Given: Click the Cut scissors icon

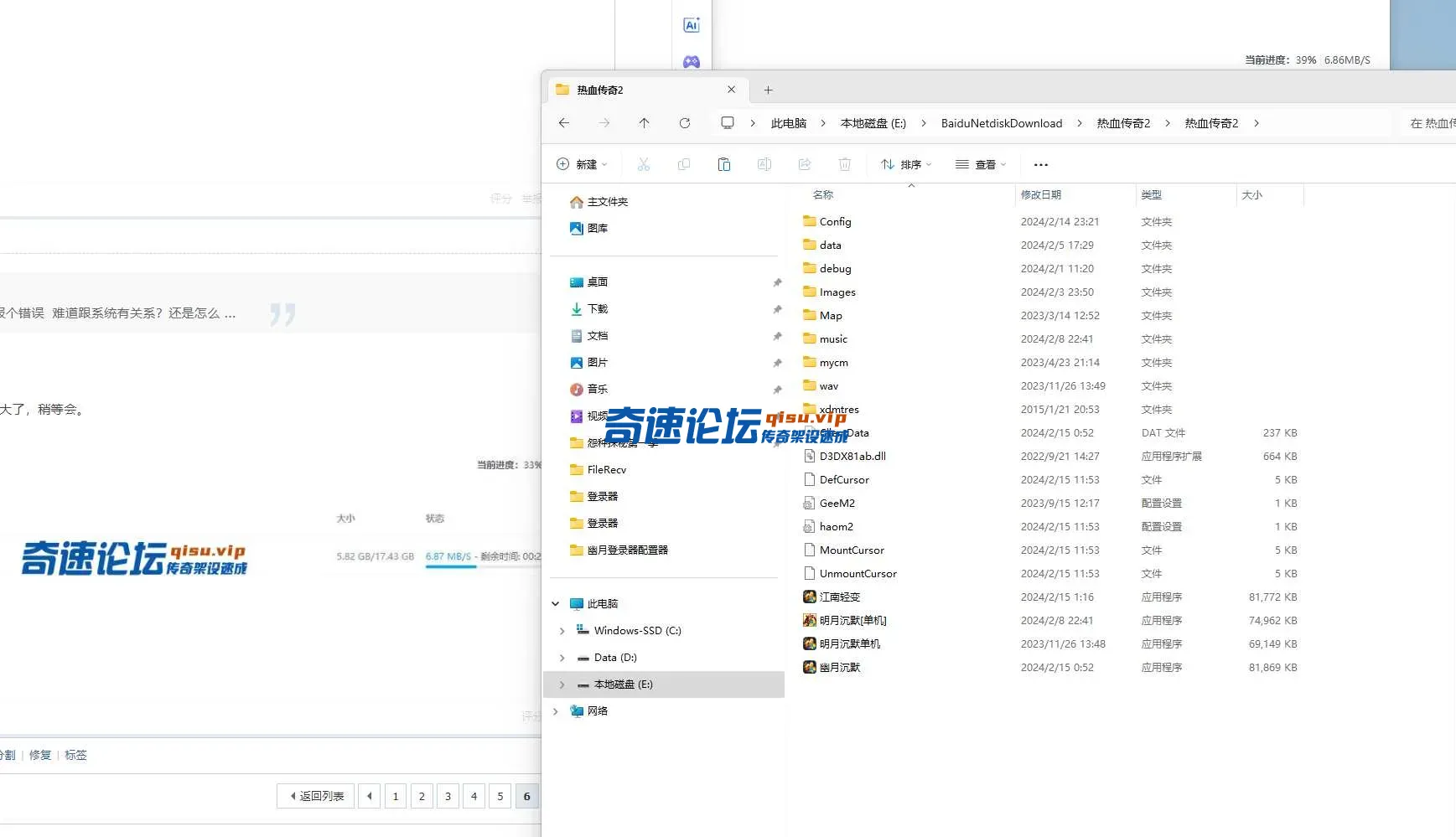Looking at the screenshot, I should (x=644, y=164).
